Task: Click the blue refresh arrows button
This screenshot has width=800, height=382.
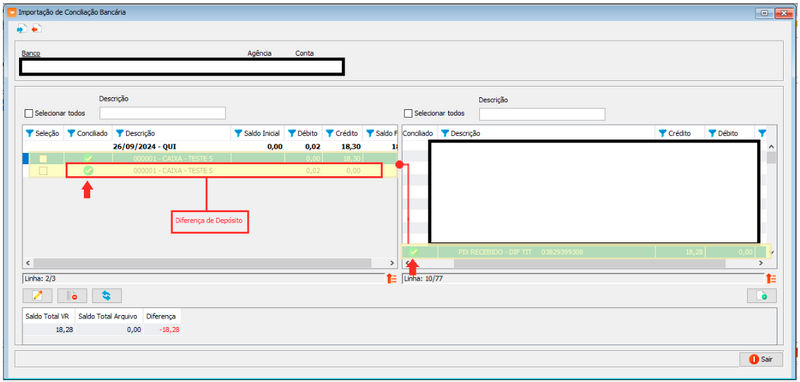Action: click(x=107, y=295)
